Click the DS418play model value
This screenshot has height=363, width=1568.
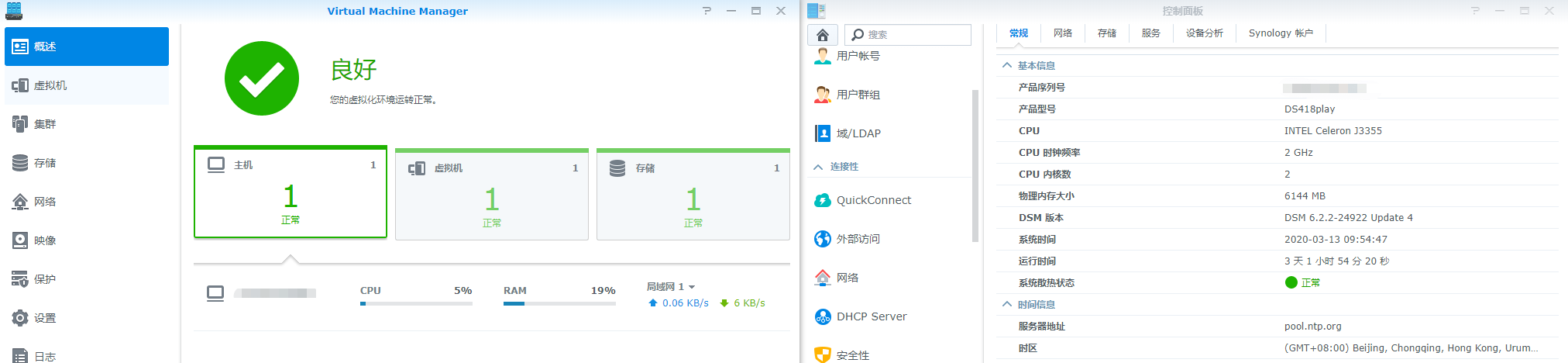coord(1309,109)
